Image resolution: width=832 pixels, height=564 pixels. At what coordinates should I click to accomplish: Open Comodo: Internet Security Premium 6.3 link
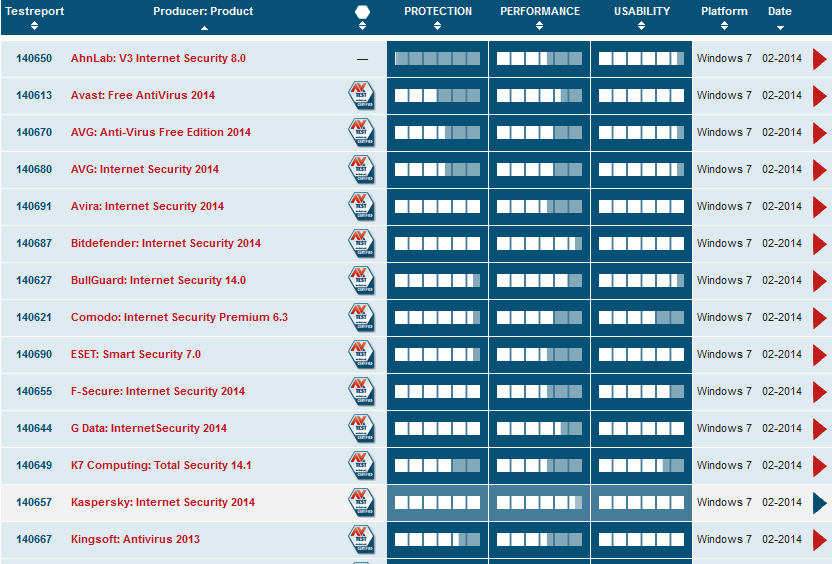pyautogui.click(x=179, y=317)
